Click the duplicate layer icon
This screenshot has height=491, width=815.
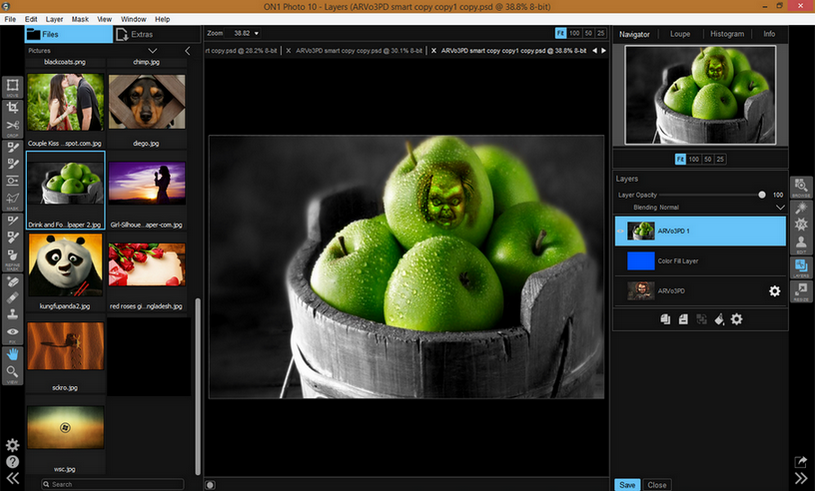[x=665, y=319]
